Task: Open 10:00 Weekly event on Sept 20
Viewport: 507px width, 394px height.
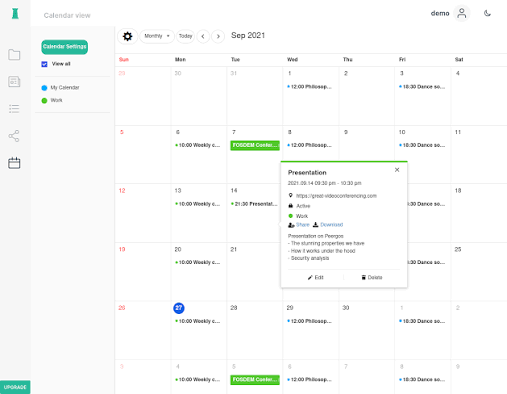Action: pyautogui.click(x=199, y=263)
